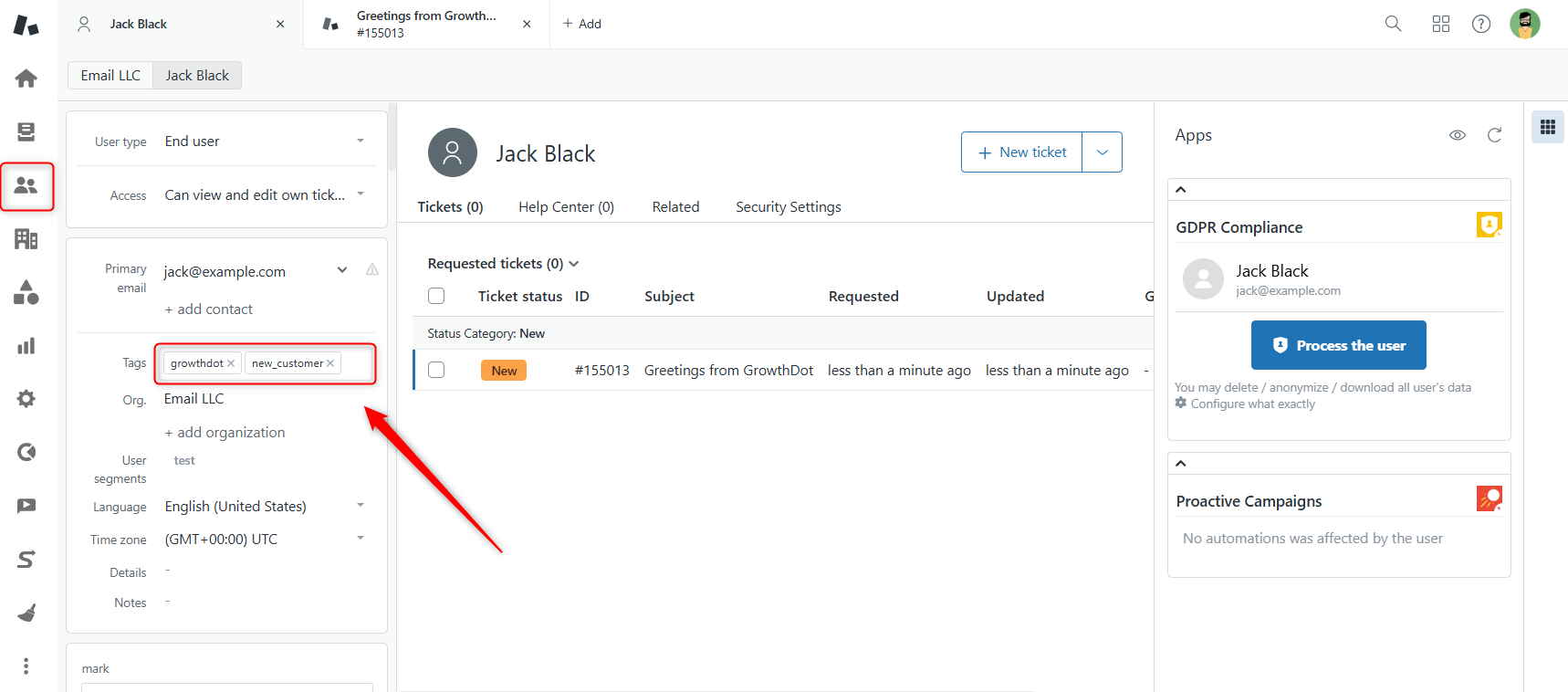
Task: Remove the growthdot tag
Action: [231, 363]
